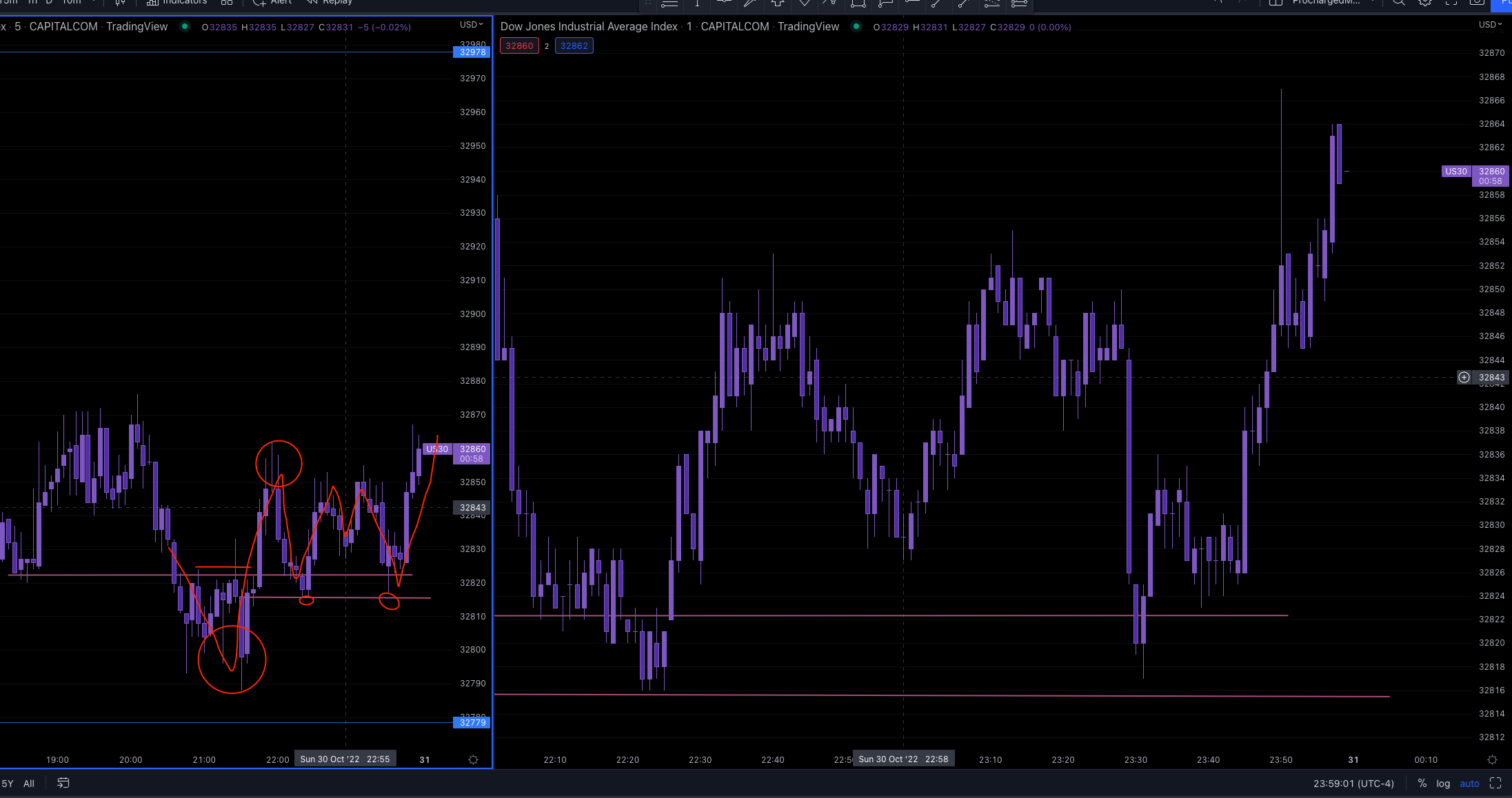Click the market status dot on left chart
The width and height of the screenshot is (1512, 798).
(x=185, y=26)
